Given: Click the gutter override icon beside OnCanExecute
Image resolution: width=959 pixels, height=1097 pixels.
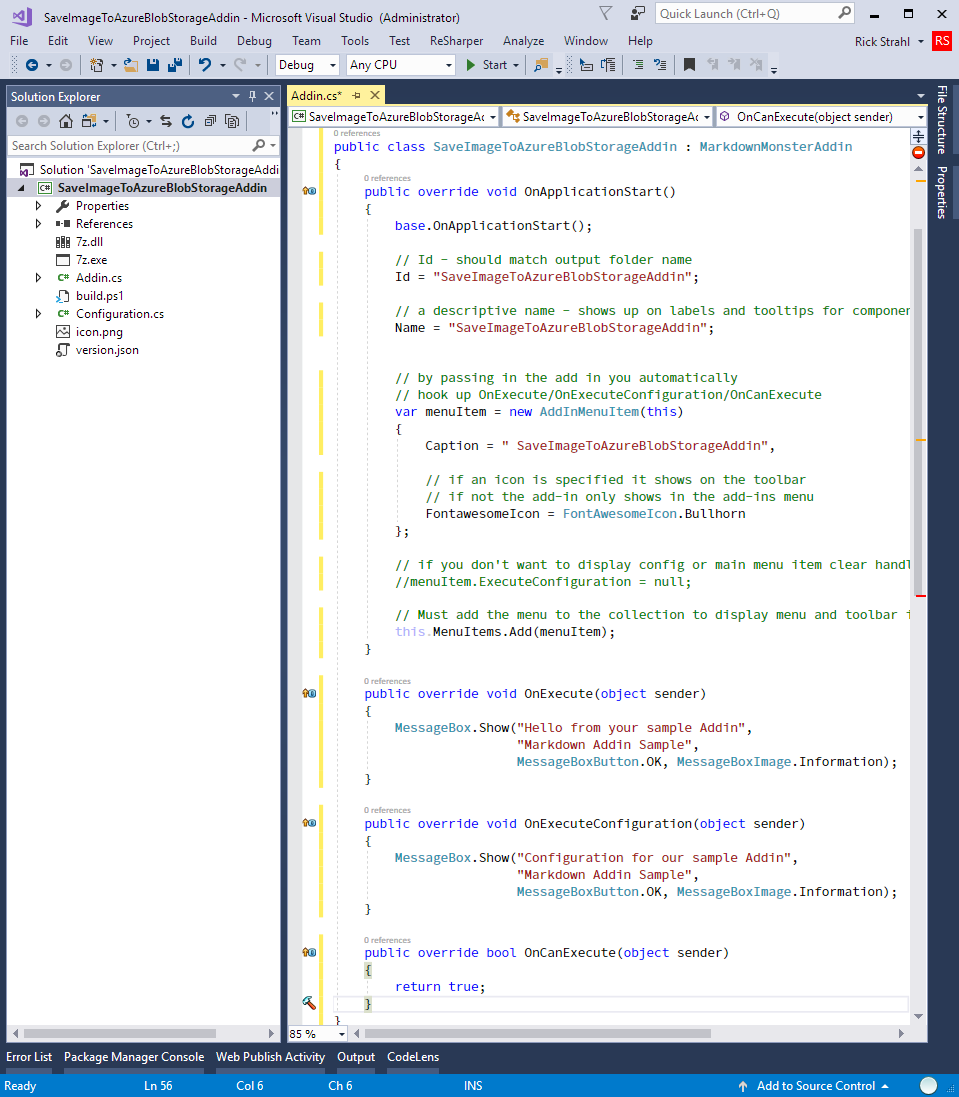Looking at the screenshot, I should point(309,952).
